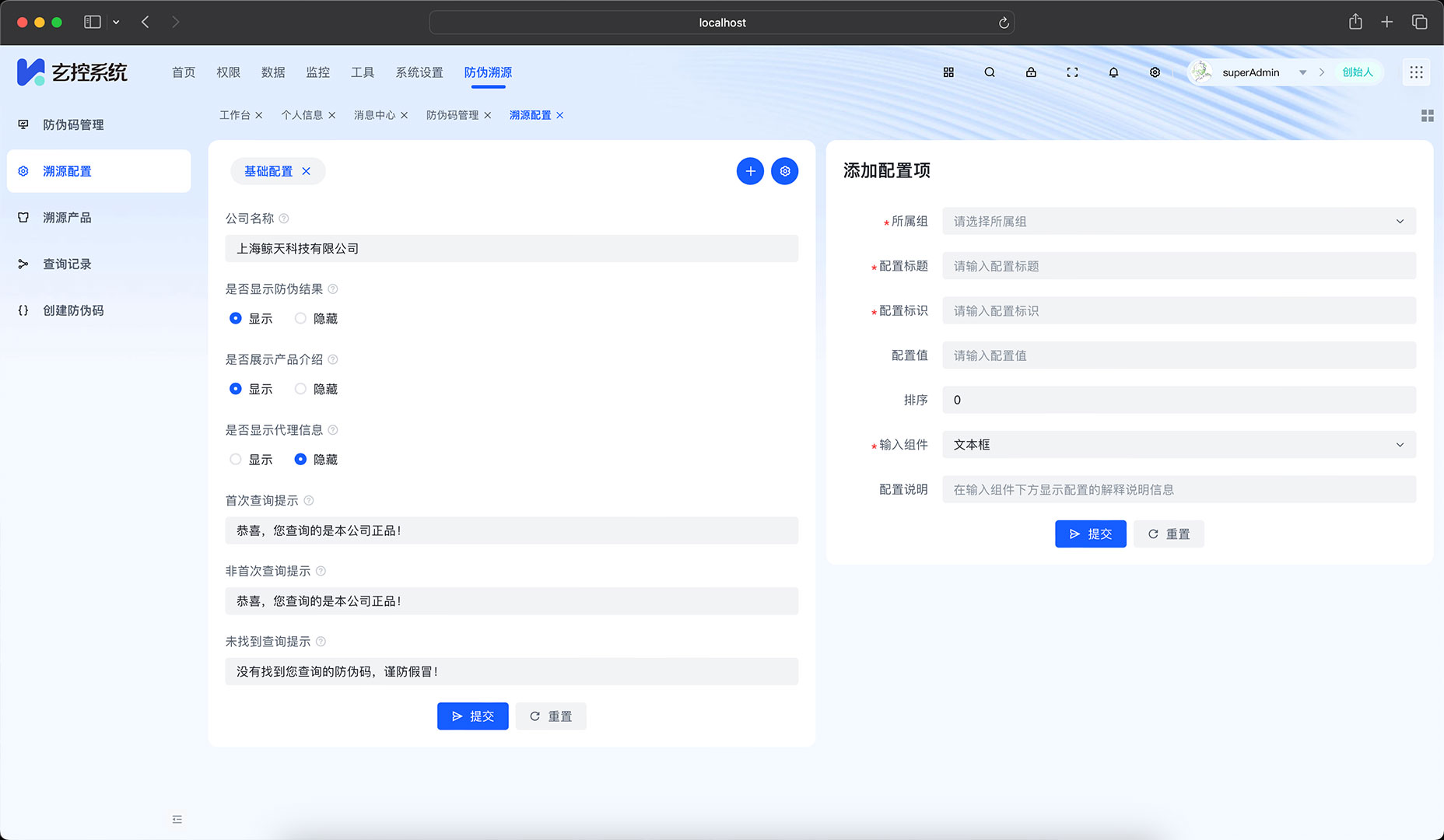Viewport: 1444px width, 840px height.
Task: Select 显示 for 是否显示代理信息
Action: 235,459
